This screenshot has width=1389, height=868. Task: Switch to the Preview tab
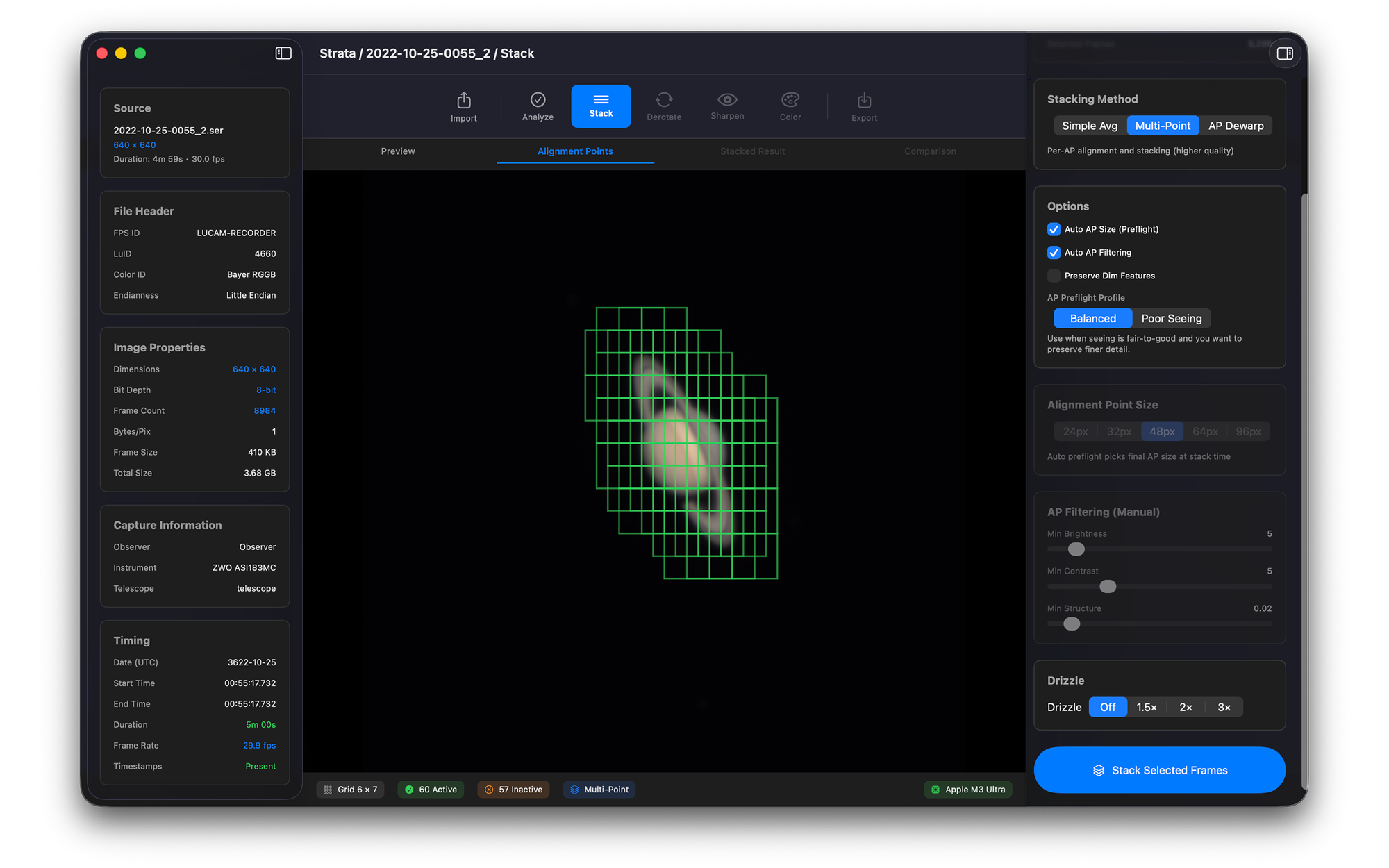coord(398,151)
